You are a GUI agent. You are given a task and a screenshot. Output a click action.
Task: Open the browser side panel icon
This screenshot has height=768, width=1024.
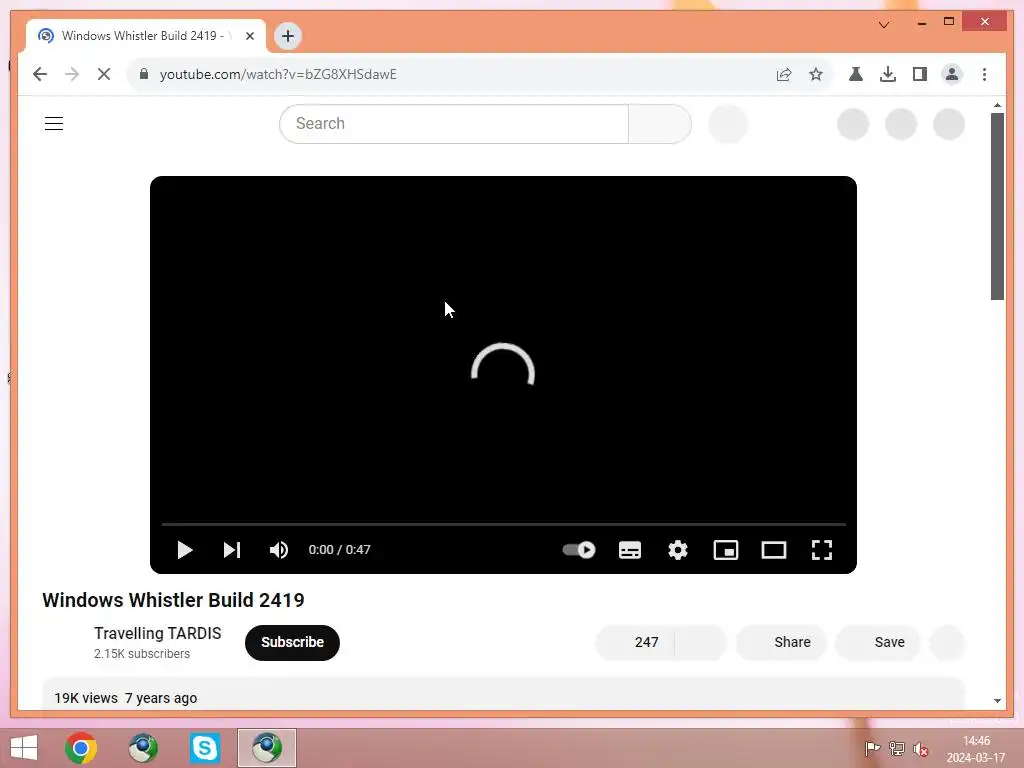(x=920, y=74)
